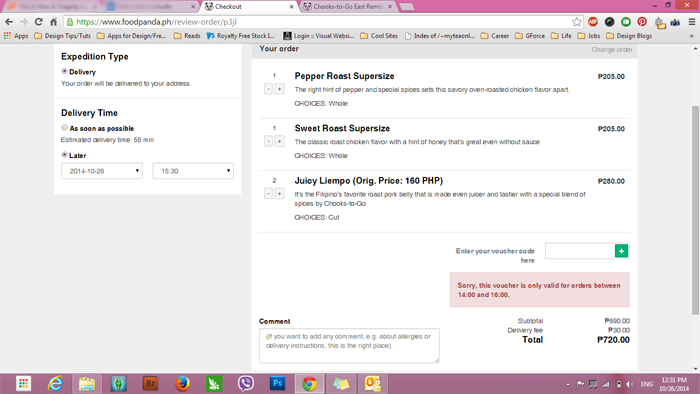Image resolution: width=700 pixels, height=394 pixels.
Task: Open The Sims icon in taskbar
Action: pos(119,383)
